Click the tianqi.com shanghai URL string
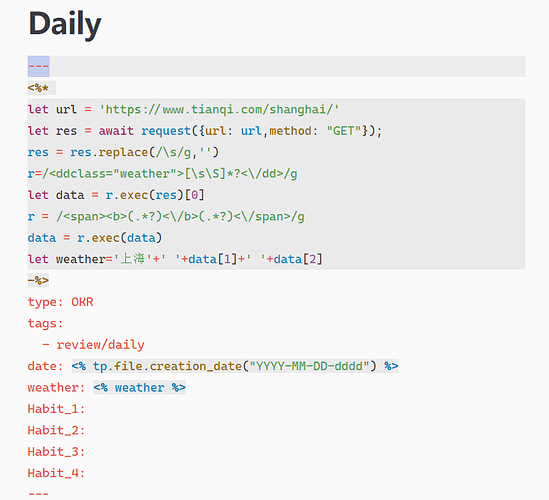Viewport: 549px width, 500px height. coord(219,110)
